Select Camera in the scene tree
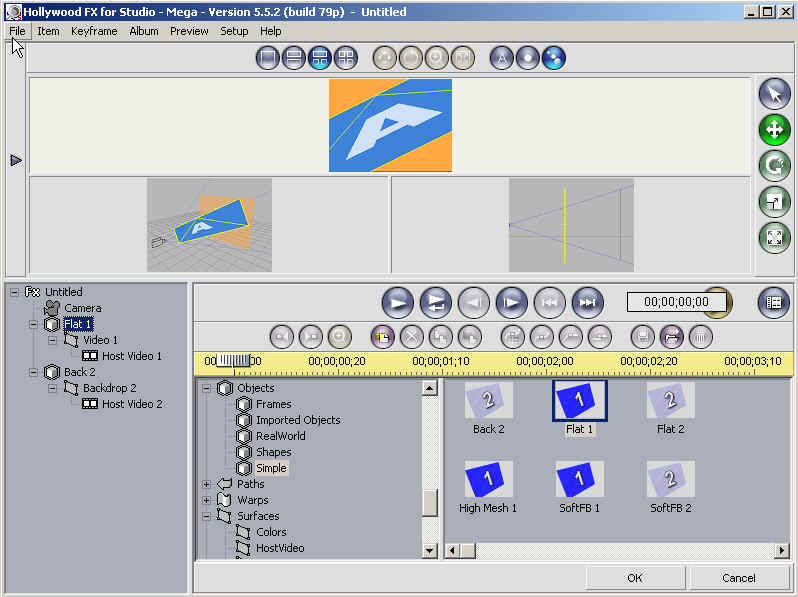This screenshot has width=798, height=597. point(82,308)
